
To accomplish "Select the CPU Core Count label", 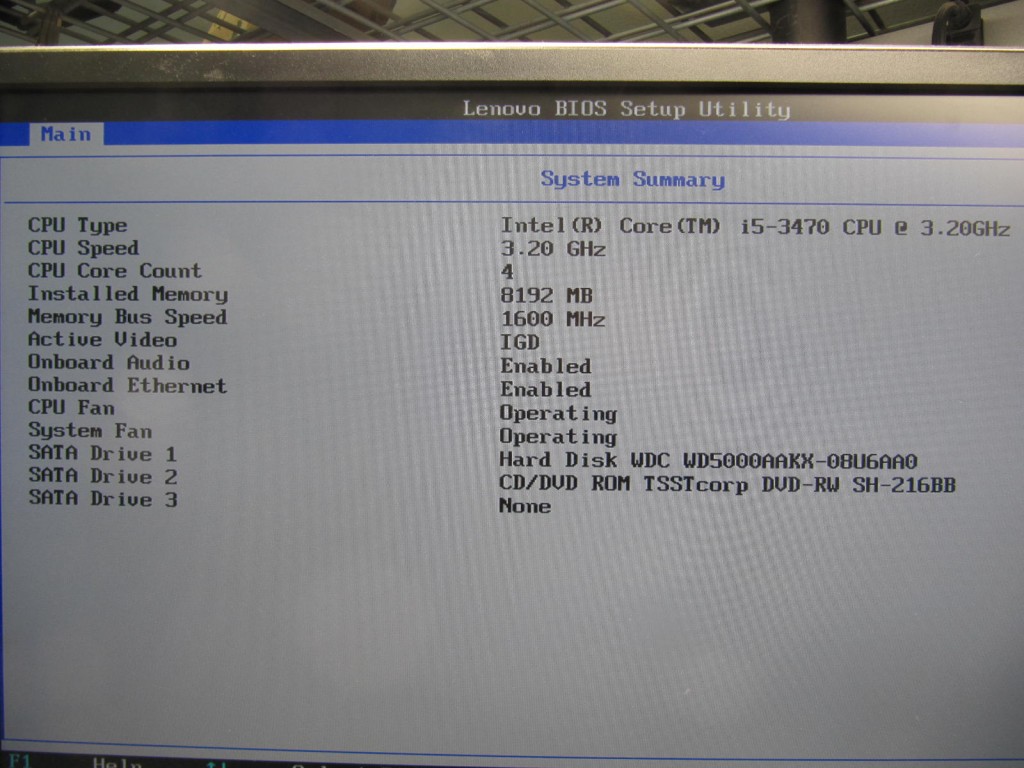I will (x=115, y=270).
